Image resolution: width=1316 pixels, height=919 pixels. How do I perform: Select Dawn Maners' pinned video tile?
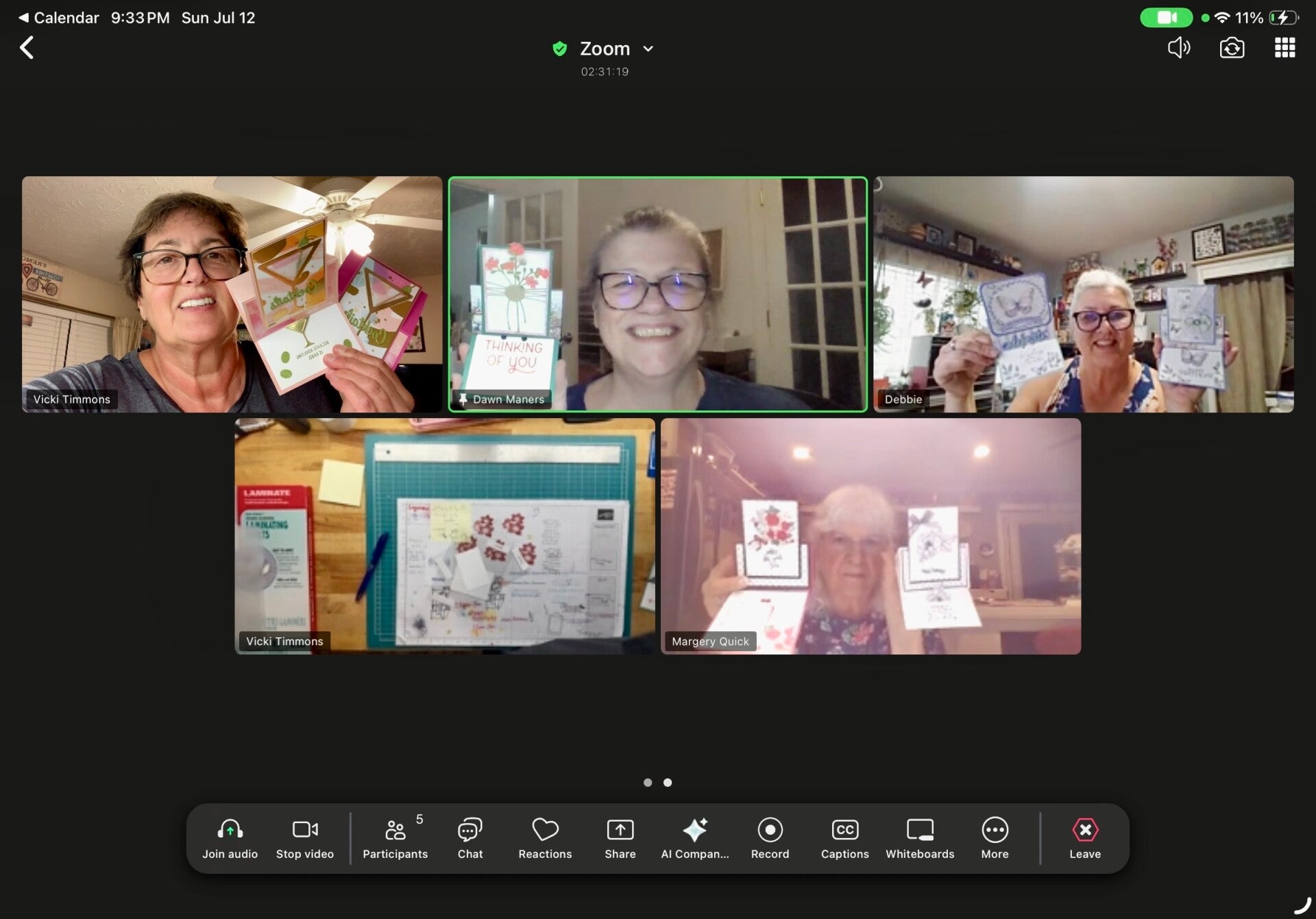[x=658, y=295]
